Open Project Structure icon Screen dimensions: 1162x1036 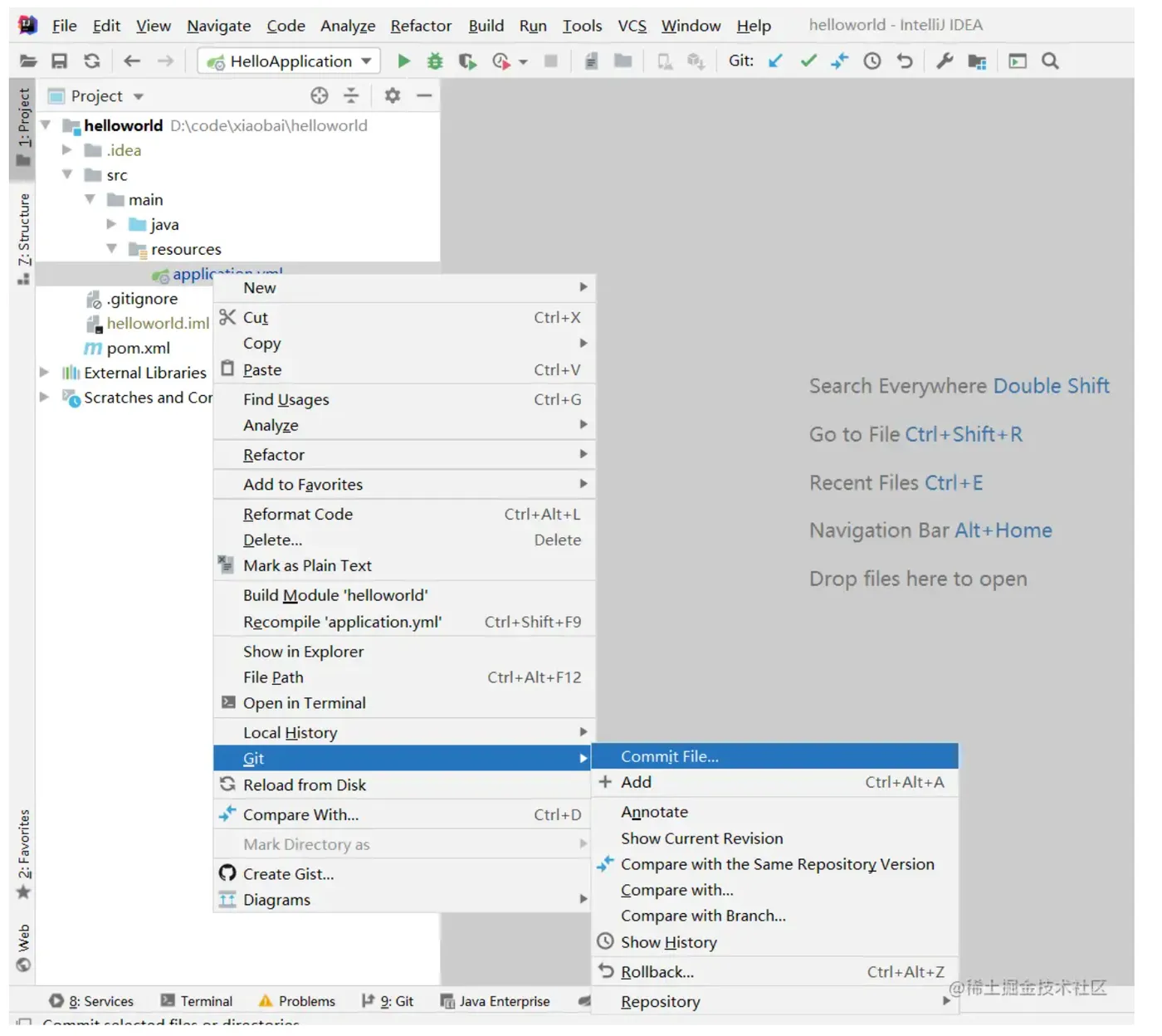point(978,61)
